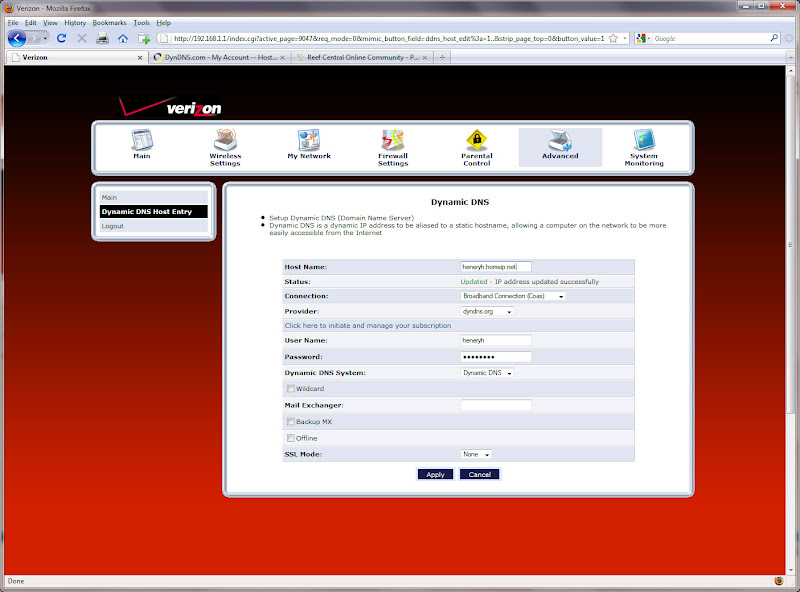This screenshot has height=592, width=800.
Task: Open the Provider dropdown
Action: pyautogui.click(x=487, y=311)
